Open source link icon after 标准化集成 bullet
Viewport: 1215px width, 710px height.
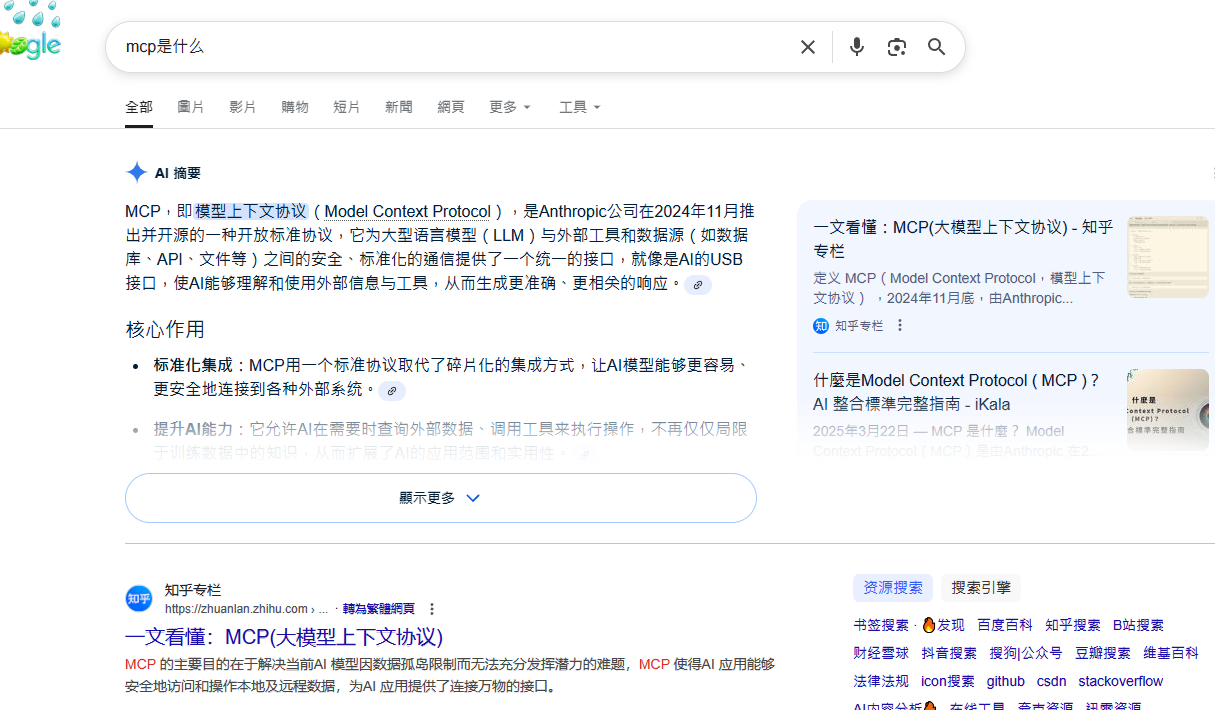click(392, 390)
